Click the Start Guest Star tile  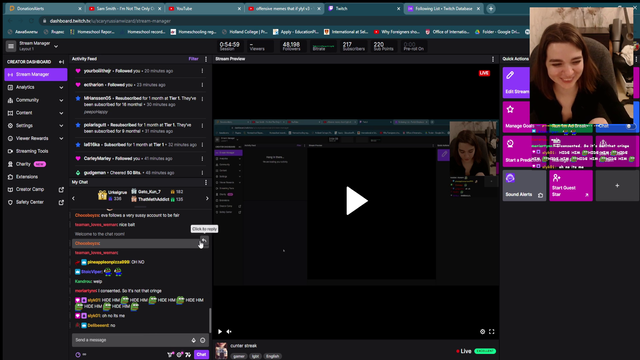click(x=571, y=186)
